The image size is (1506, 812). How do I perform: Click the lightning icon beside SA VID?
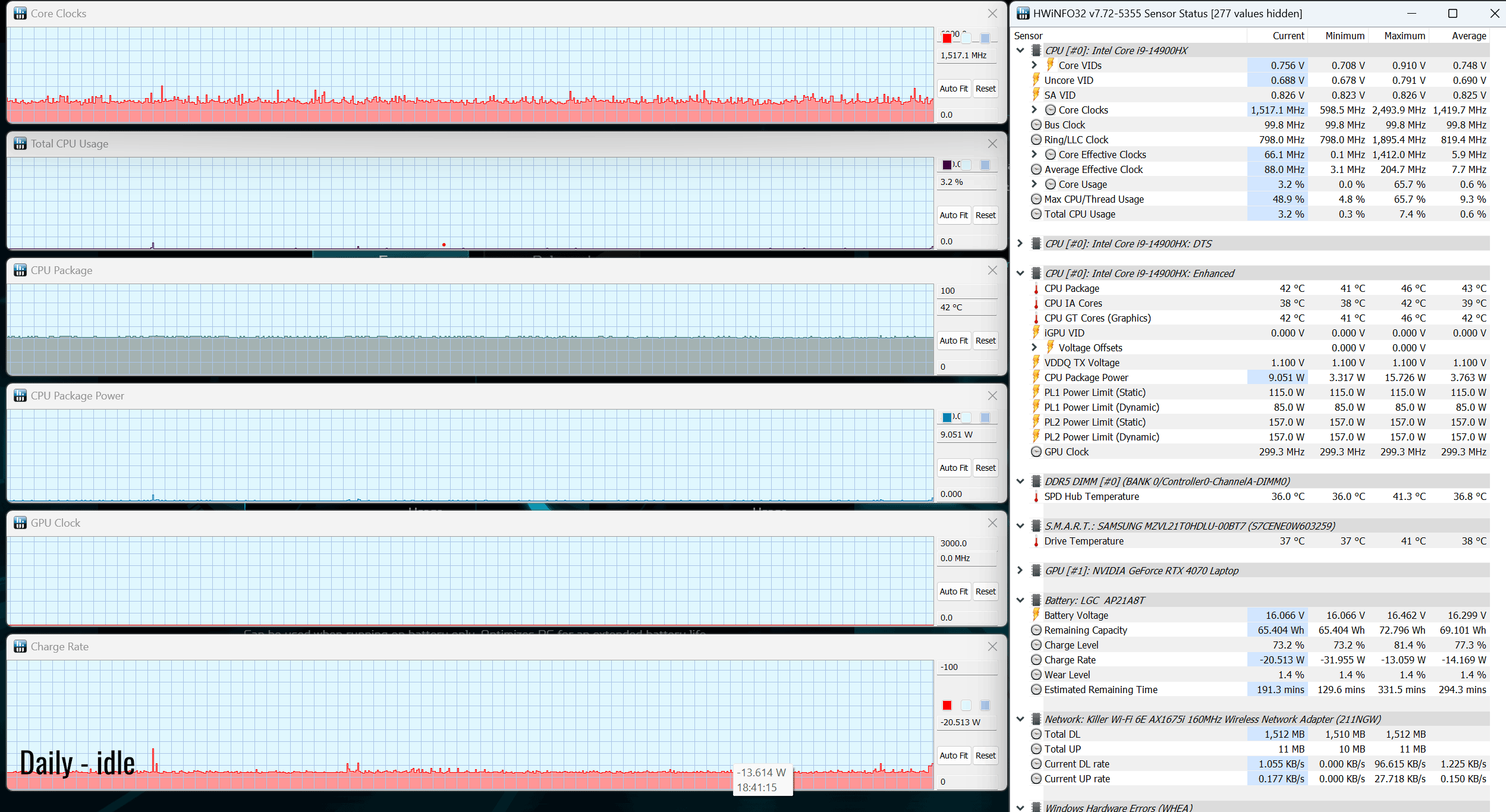tap(1036, 95)
